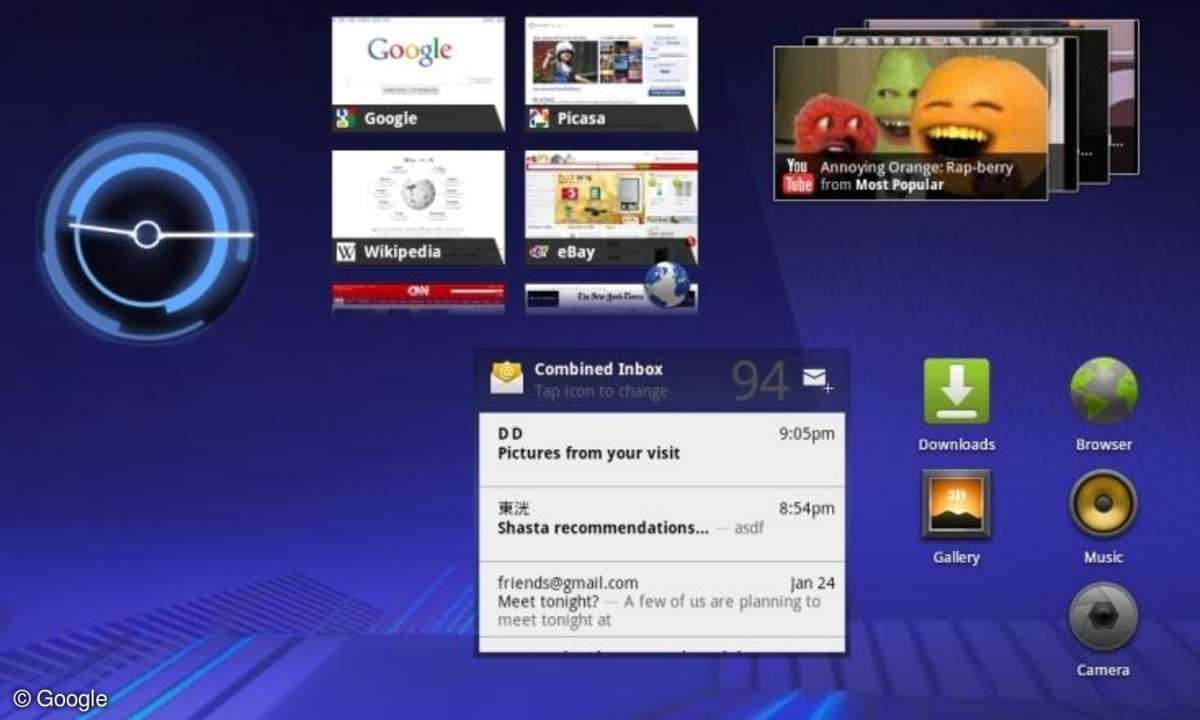Open email 'Pictures from your visit'
1200x720 pixels.
pos(662,449)
